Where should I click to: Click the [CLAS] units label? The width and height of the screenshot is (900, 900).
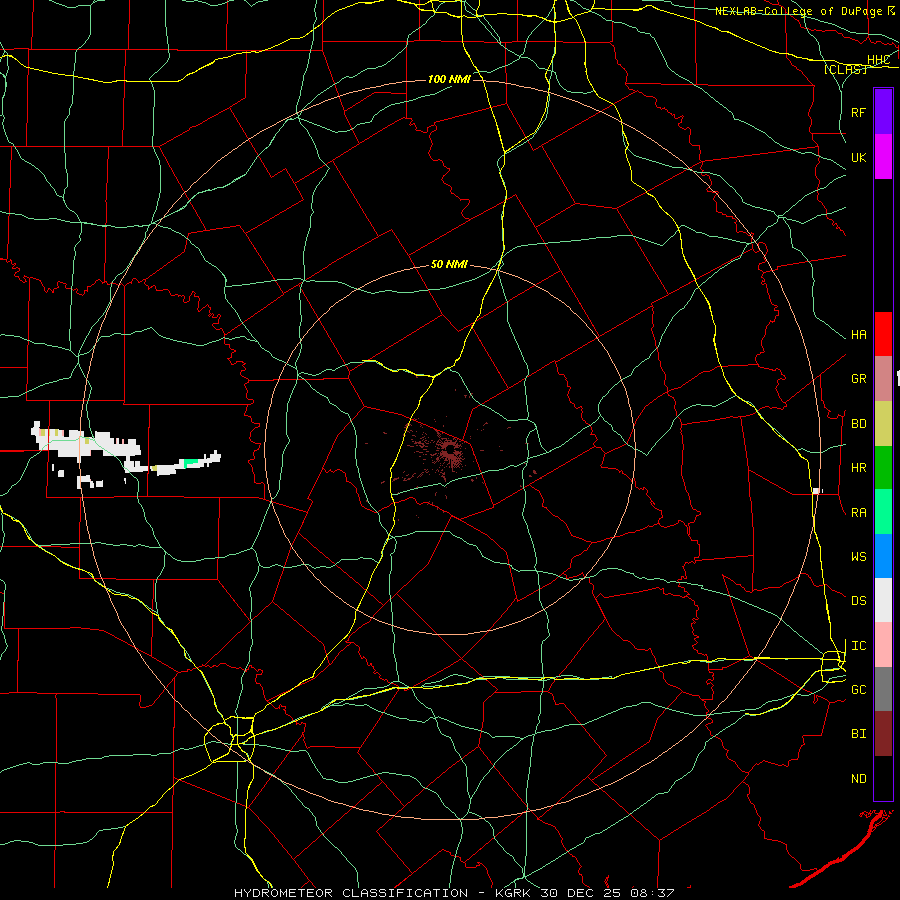pos(845,70)
